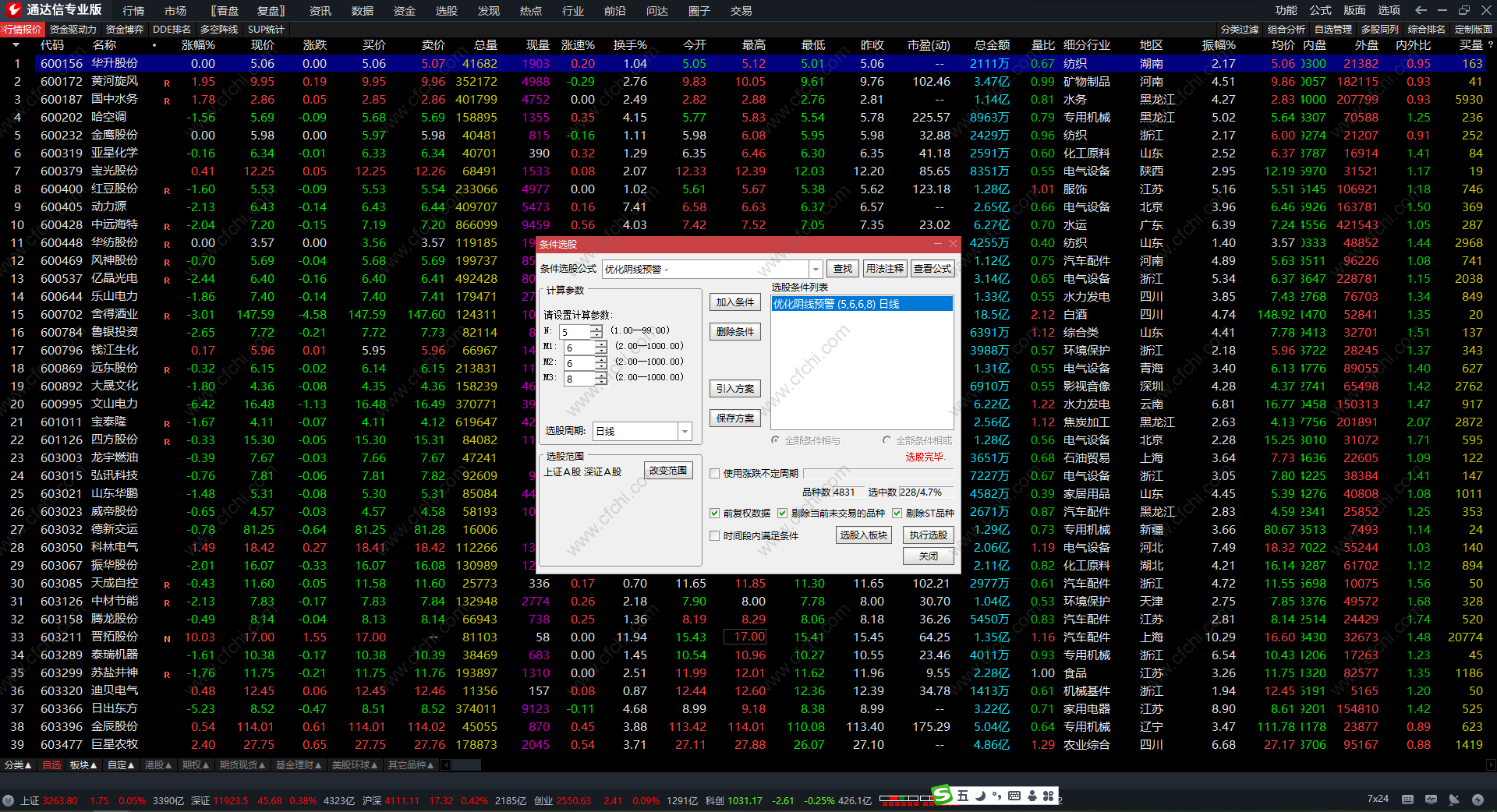Toggle the 剔除ST品种 checkbox

[897, 513]
